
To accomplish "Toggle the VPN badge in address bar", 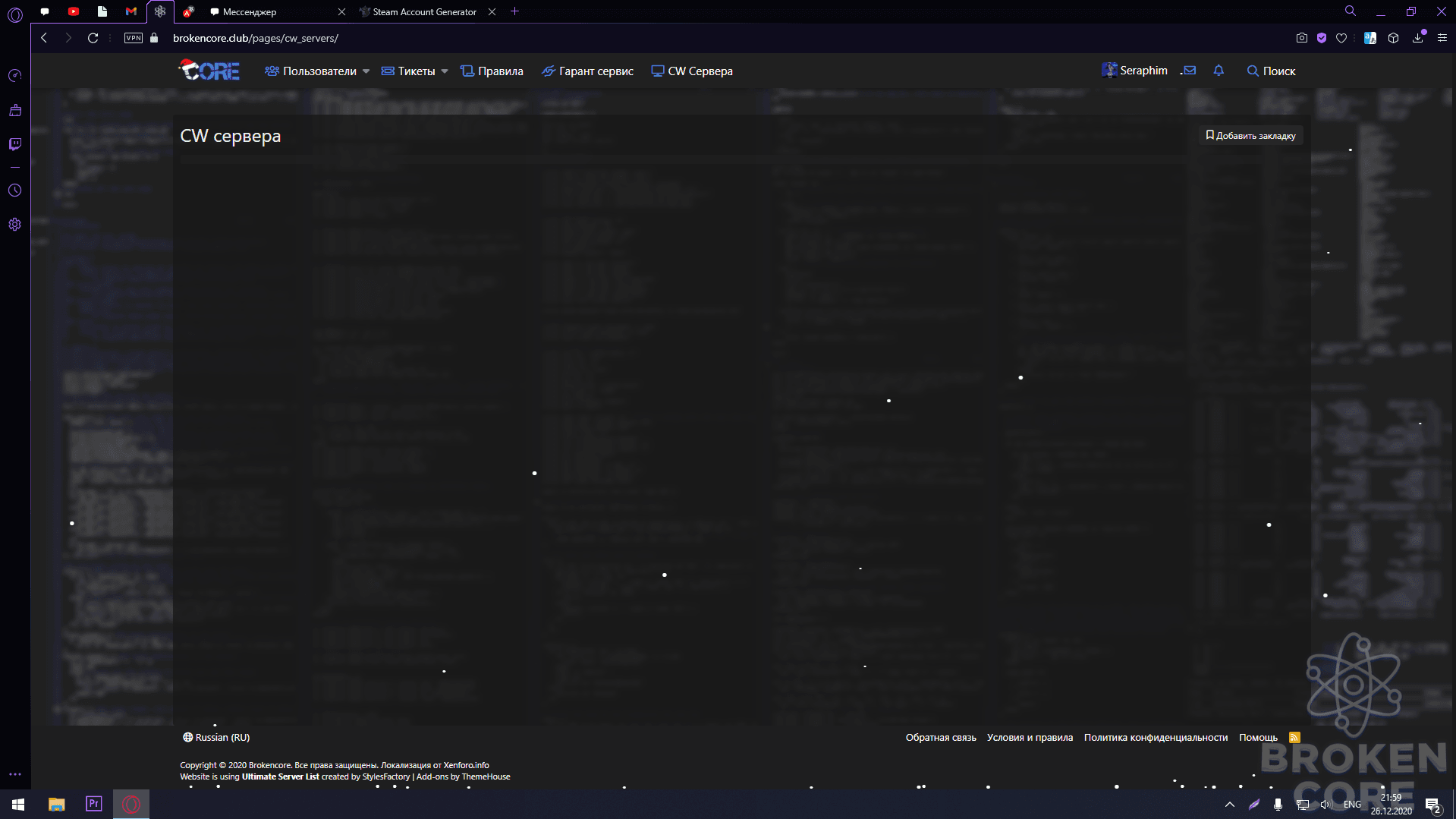I will (x=134, y=38).
